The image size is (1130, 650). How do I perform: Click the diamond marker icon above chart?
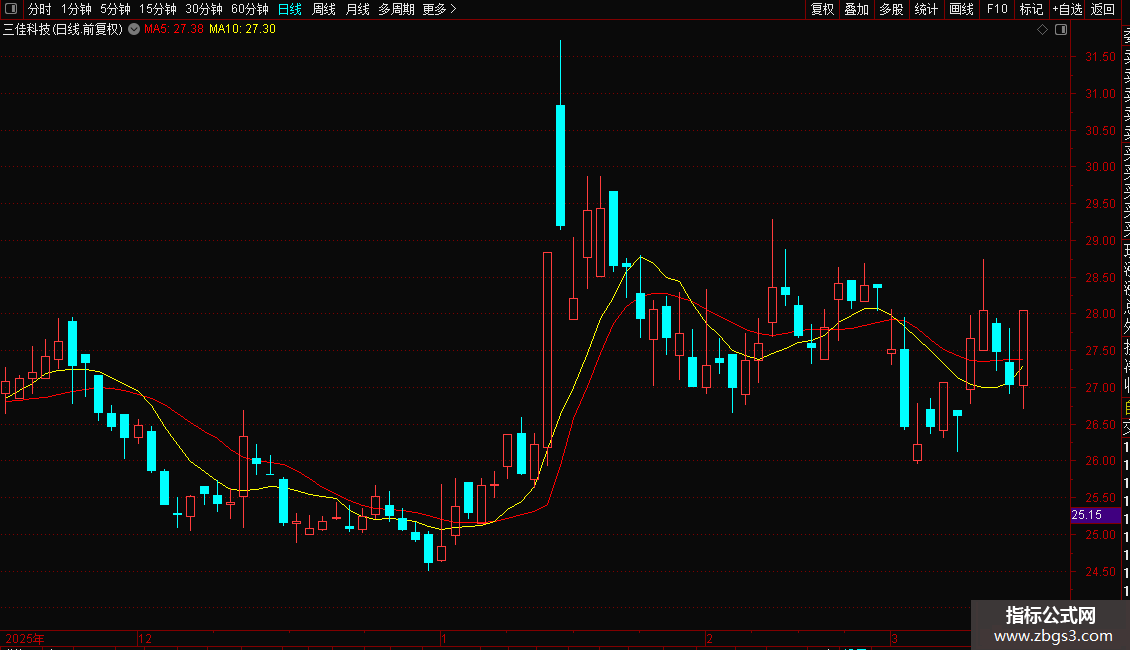1042,30
